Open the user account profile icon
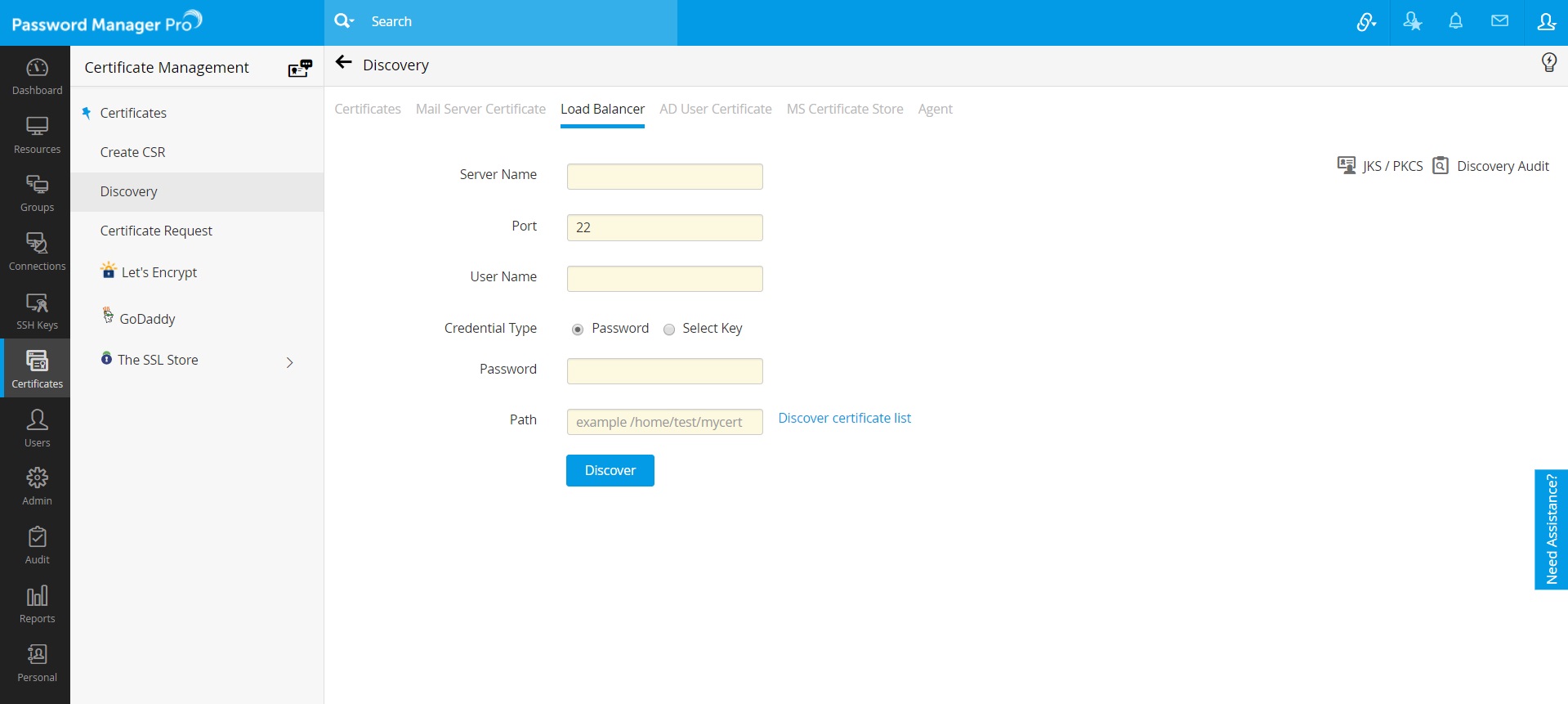Image resolution: width=1568 pixels, height=704 pixels. [1546, 21]
